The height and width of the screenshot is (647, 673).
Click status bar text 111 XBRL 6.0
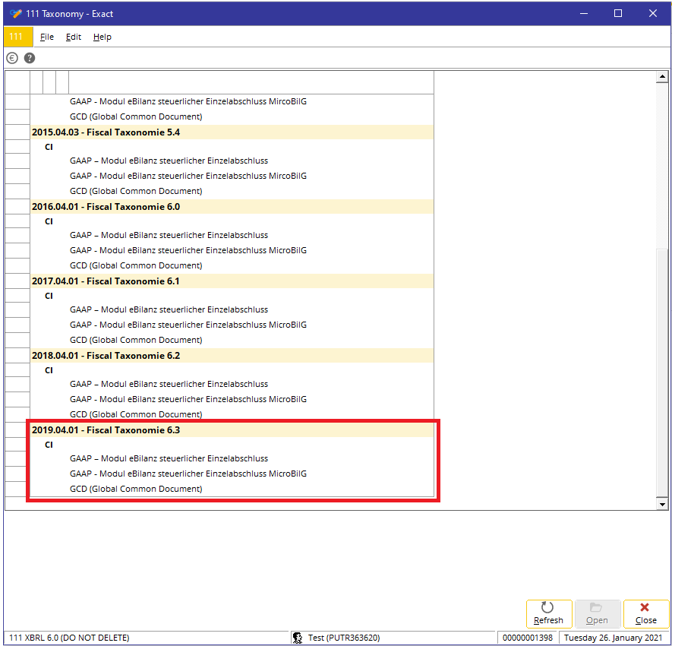click(69, 638)
